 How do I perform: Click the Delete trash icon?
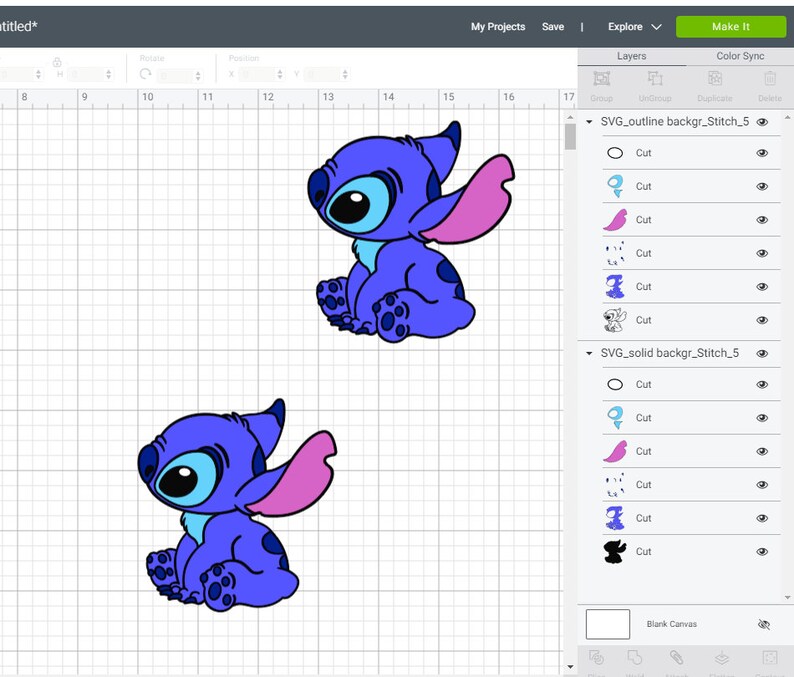[770, 79]
